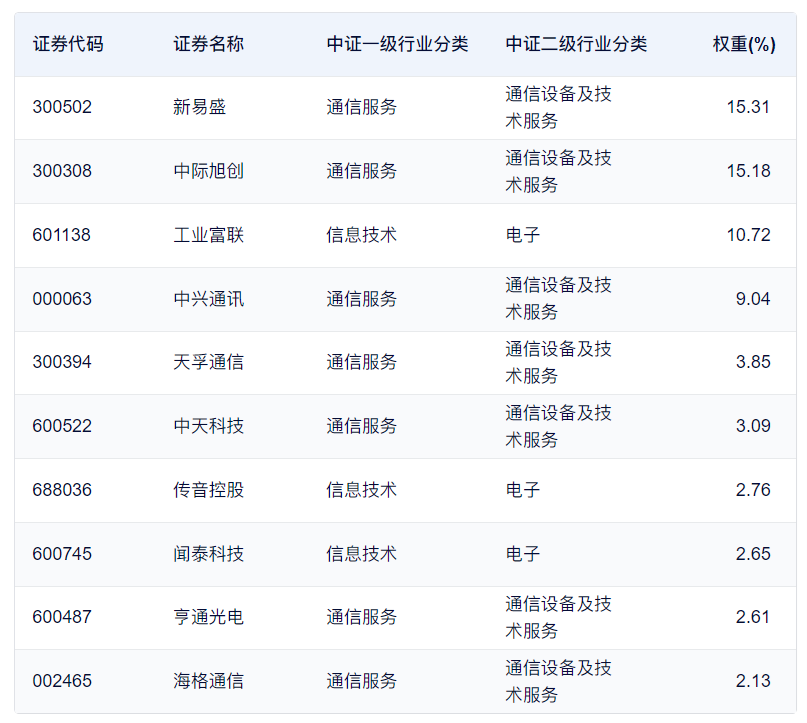The height and width of the screenshot is (723, 807).
Task: Select stock code 601138
Action: click(x=62, y=235)
